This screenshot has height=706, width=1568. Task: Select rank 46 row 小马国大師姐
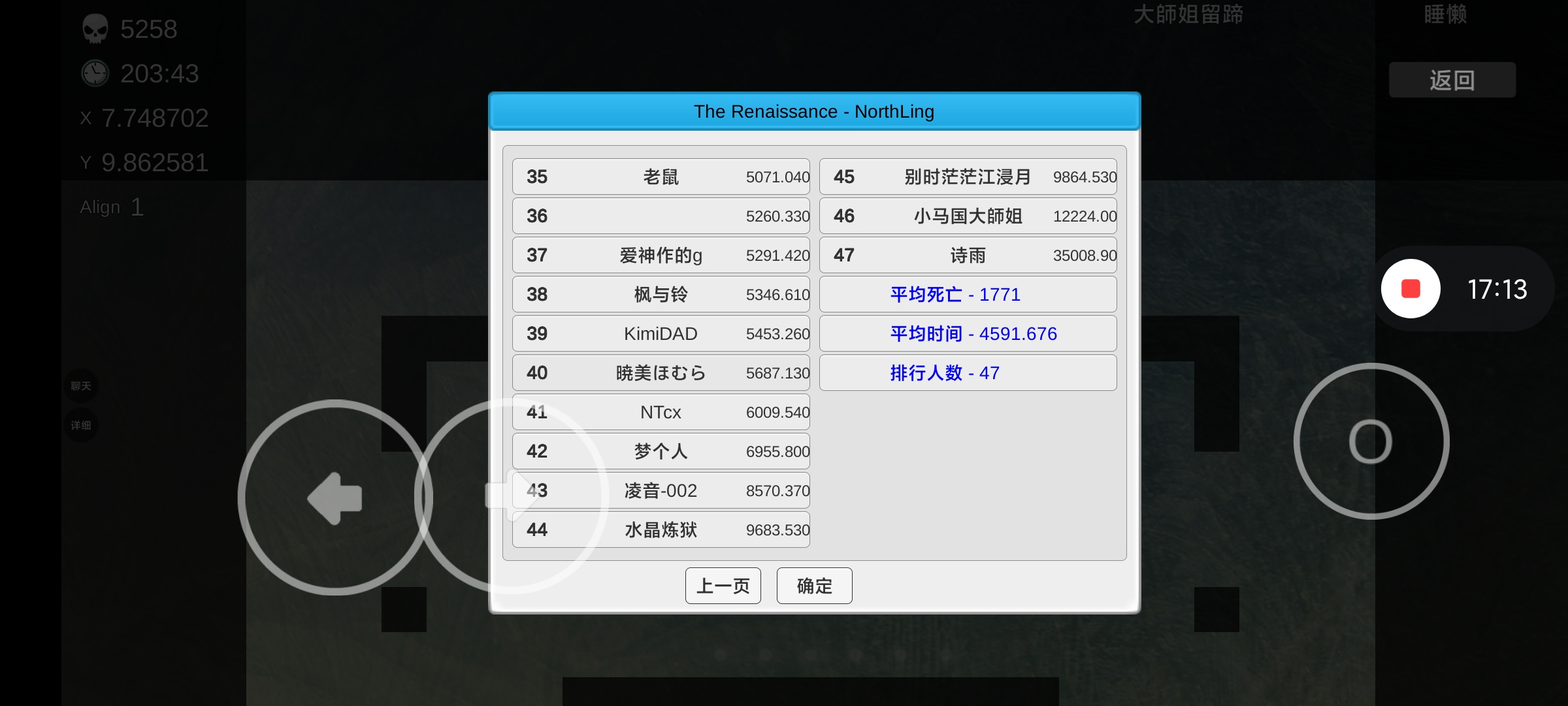pyautogui.click(x=968, y=216)
